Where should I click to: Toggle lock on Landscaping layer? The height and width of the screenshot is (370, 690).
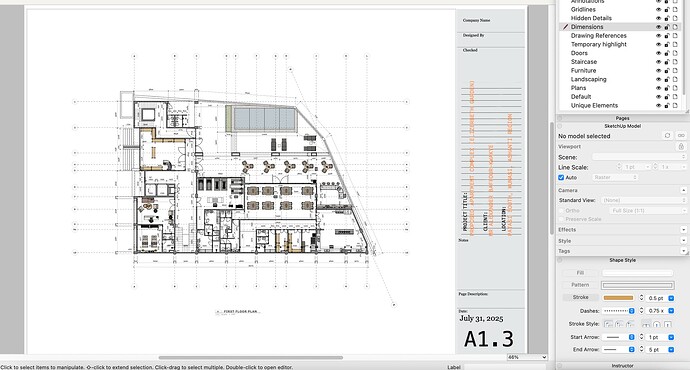click(x=667, y=80)
